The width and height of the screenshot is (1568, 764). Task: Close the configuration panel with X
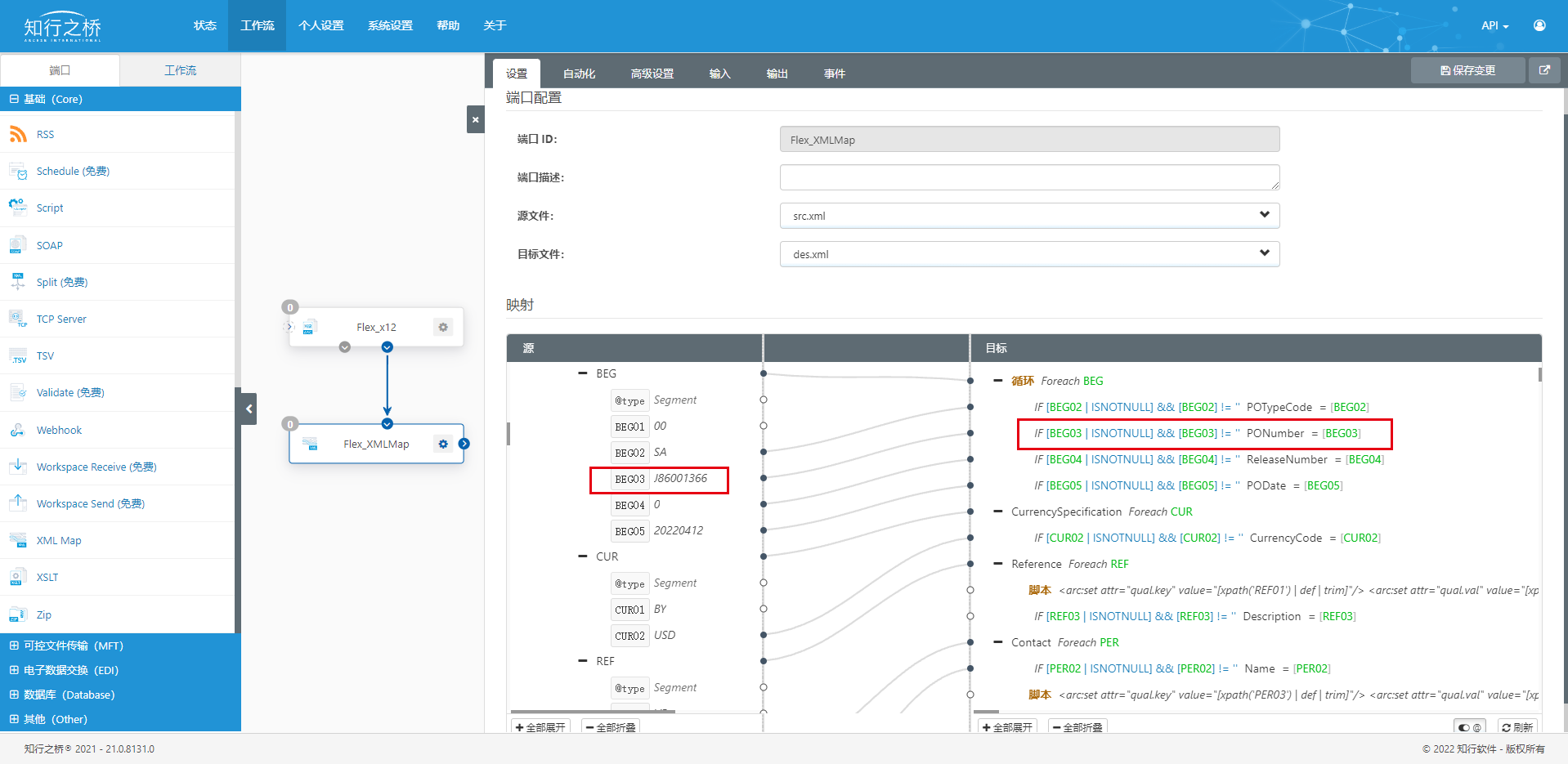tap(475, 119)
